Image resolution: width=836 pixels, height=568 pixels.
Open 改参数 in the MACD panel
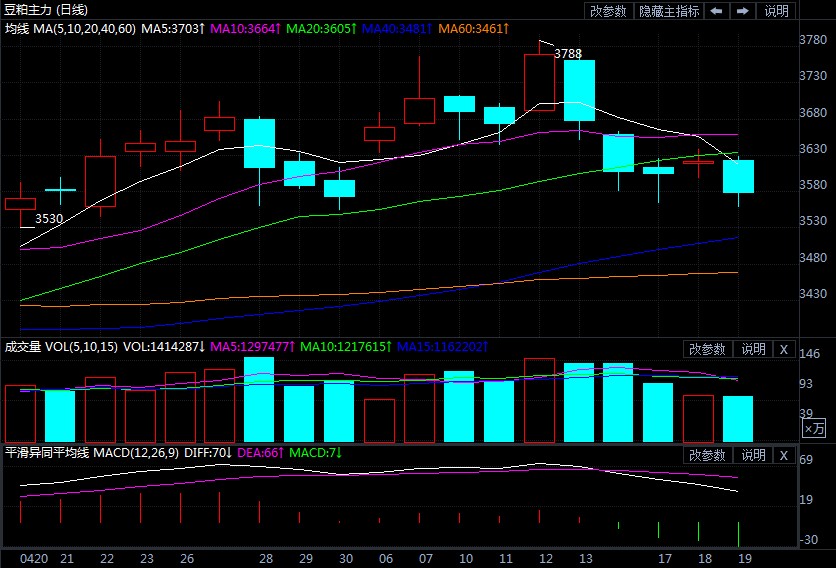[708, 453]
